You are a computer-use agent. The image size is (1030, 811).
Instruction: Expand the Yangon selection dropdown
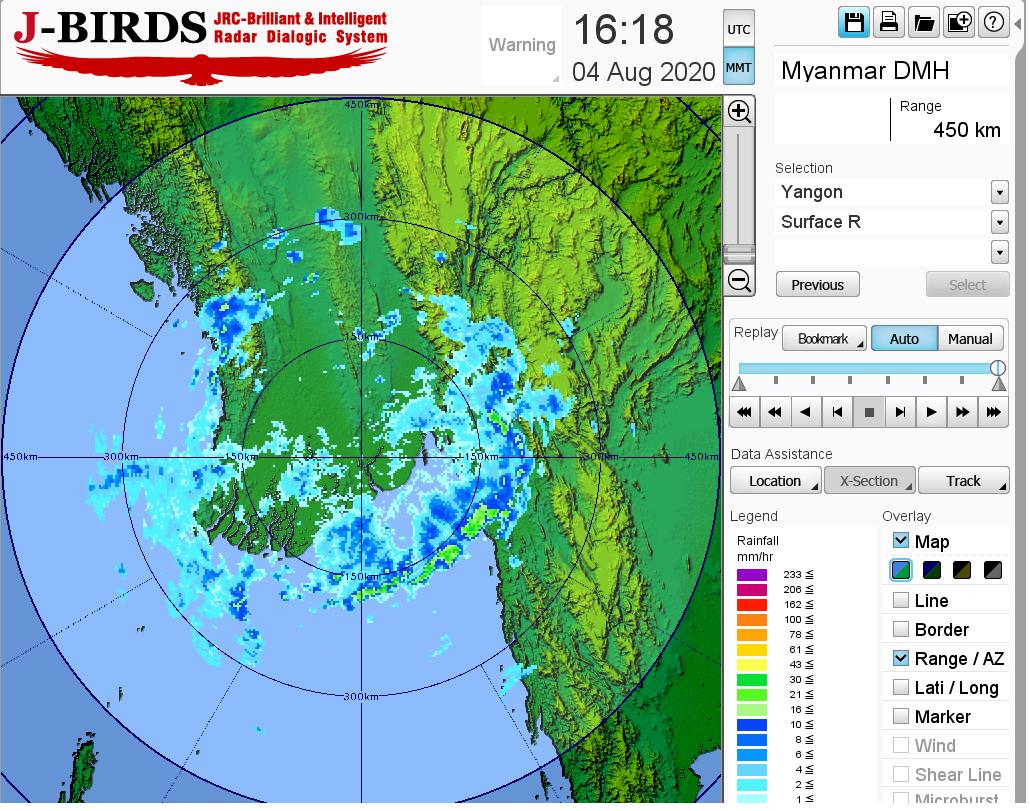(x=999, y=192)
